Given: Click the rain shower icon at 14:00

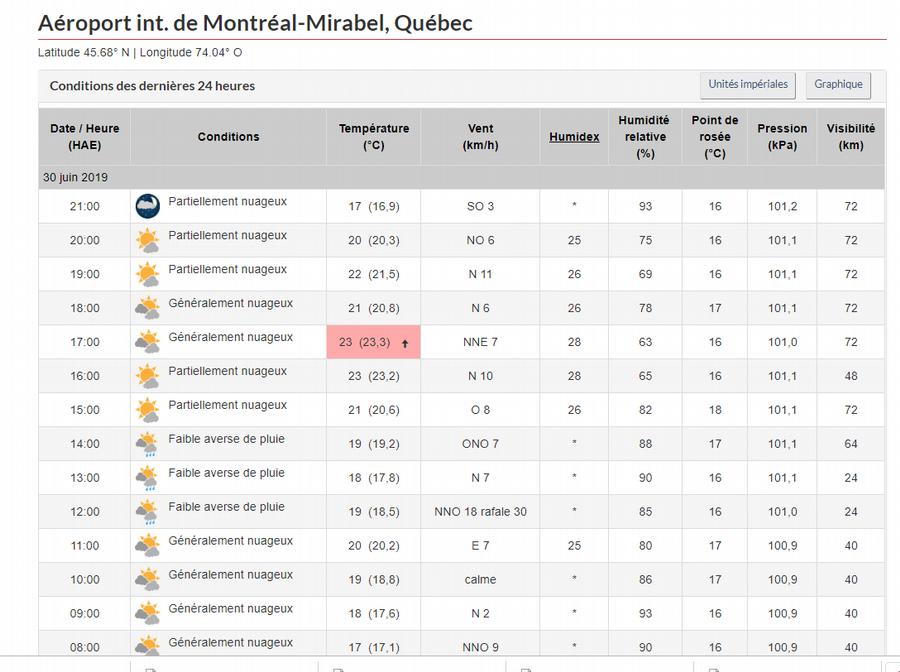Looking at the screenshot, I should 148,444.
